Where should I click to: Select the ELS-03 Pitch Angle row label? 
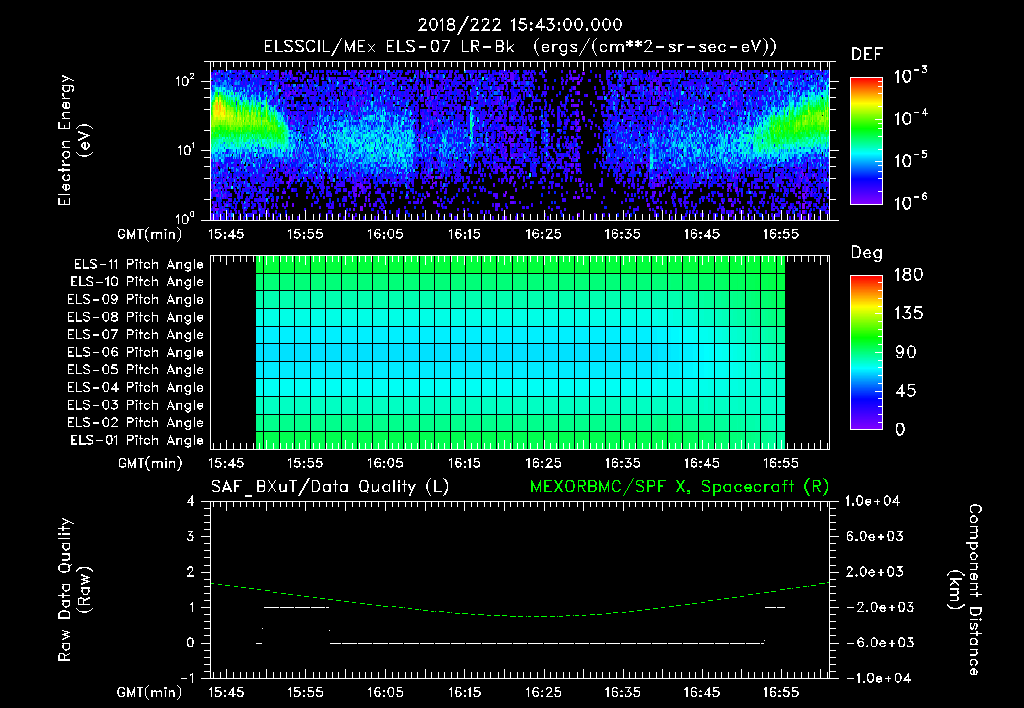point(136,406)
